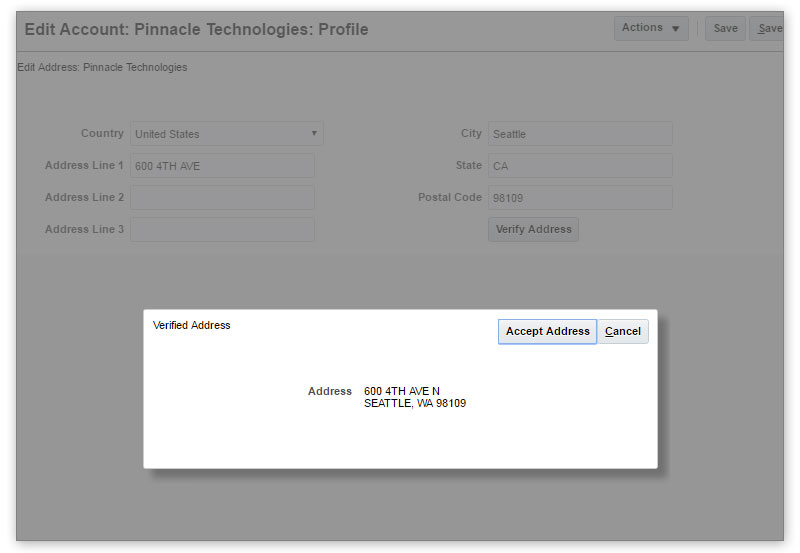Expand the Country dropdown showing United States
This screenshot has height=553, width=800.
click(227, 134)
